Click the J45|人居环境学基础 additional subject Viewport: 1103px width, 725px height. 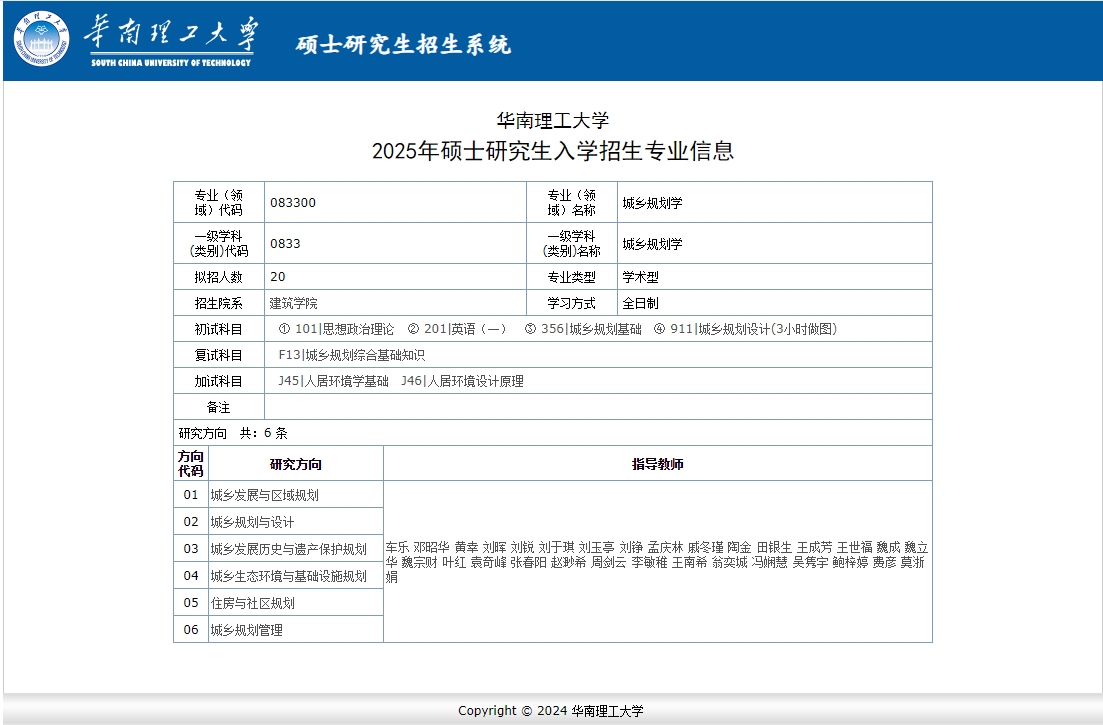[333, 381]
